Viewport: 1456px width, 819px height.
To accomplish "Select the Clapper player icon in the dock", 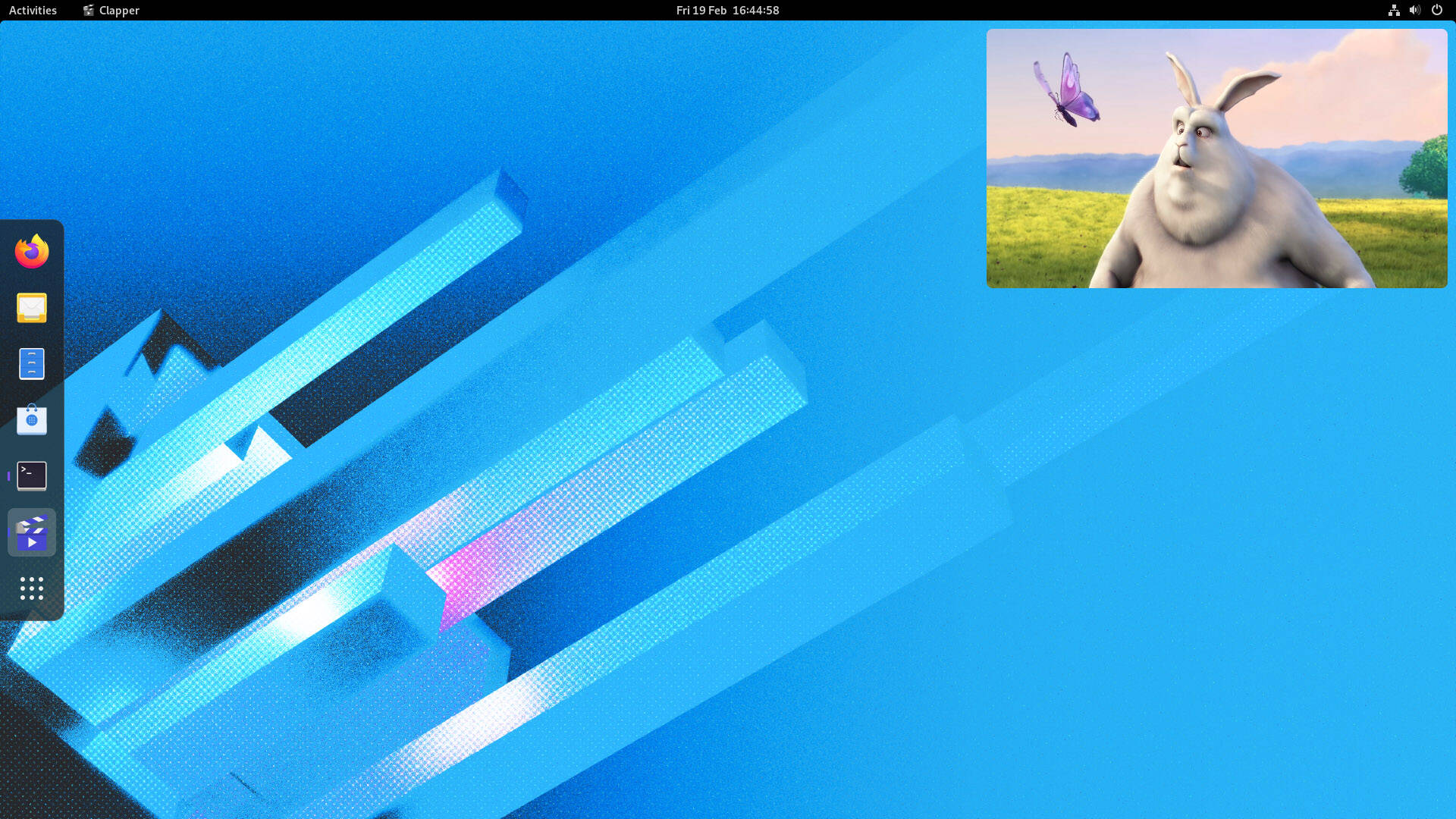I will tap(31, 532).
